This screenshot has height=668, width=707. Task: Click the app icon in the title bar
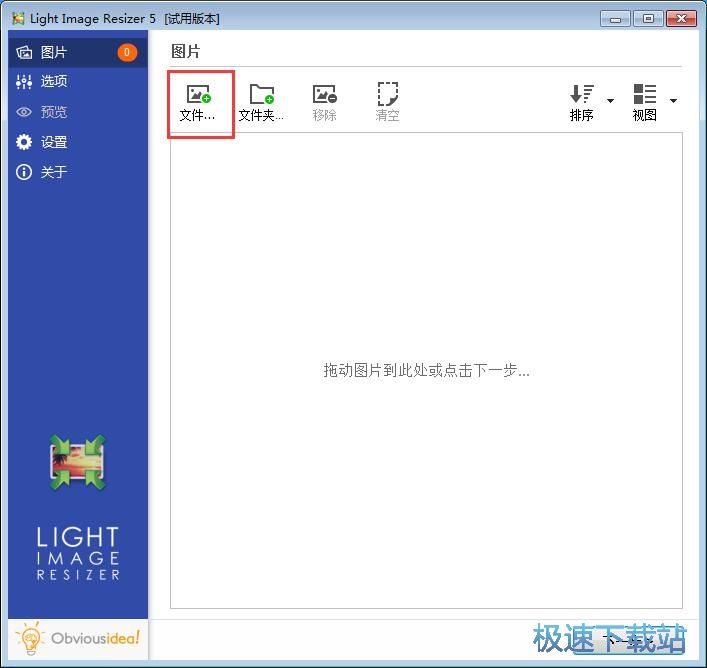tap(18, 18)
